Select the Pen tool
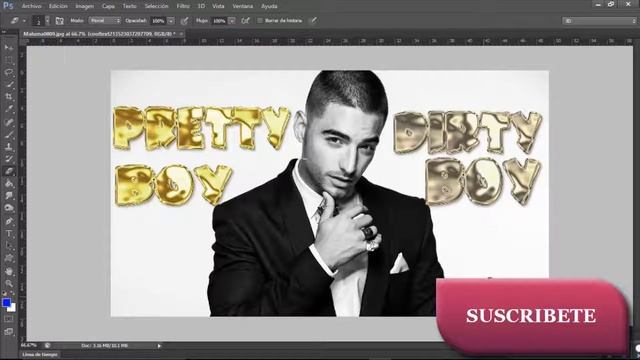Viewport: 640px width, 360px height. (x=9, y=221)
